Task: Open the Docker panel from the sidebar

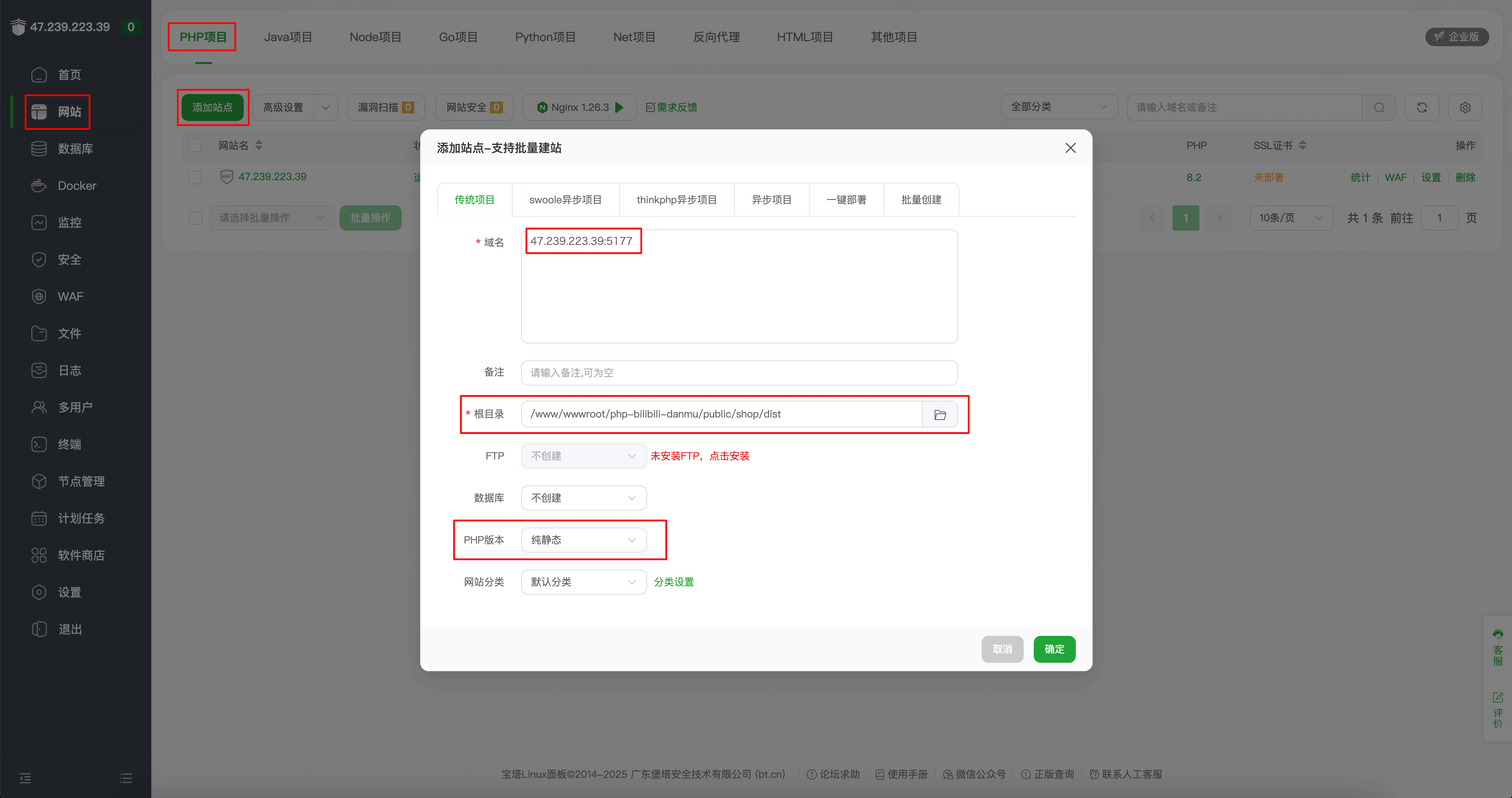Action: (x=76, y=185)
